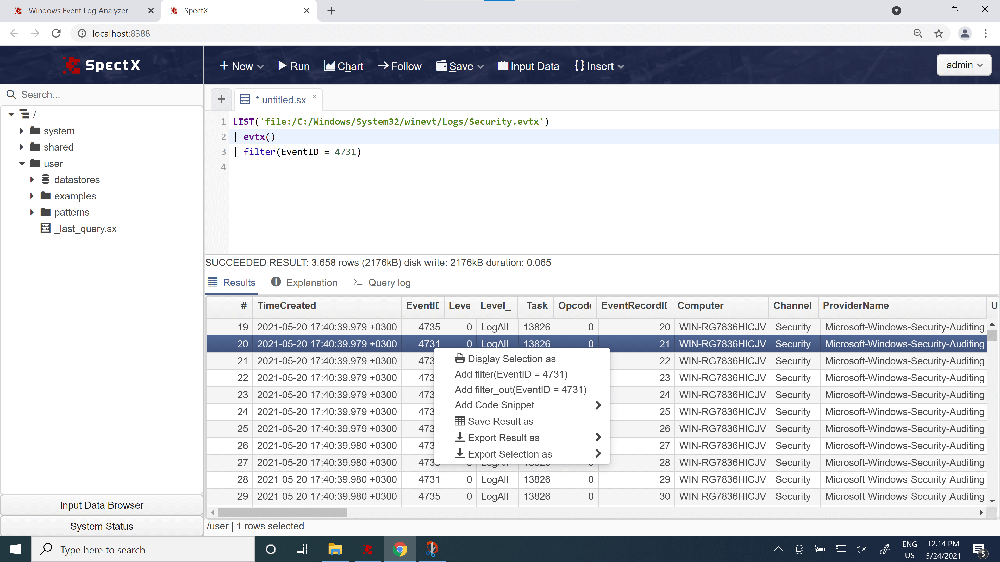The image size is (1000, 562).
Task: Open _last_query.sx file
Action: (85, 228)
